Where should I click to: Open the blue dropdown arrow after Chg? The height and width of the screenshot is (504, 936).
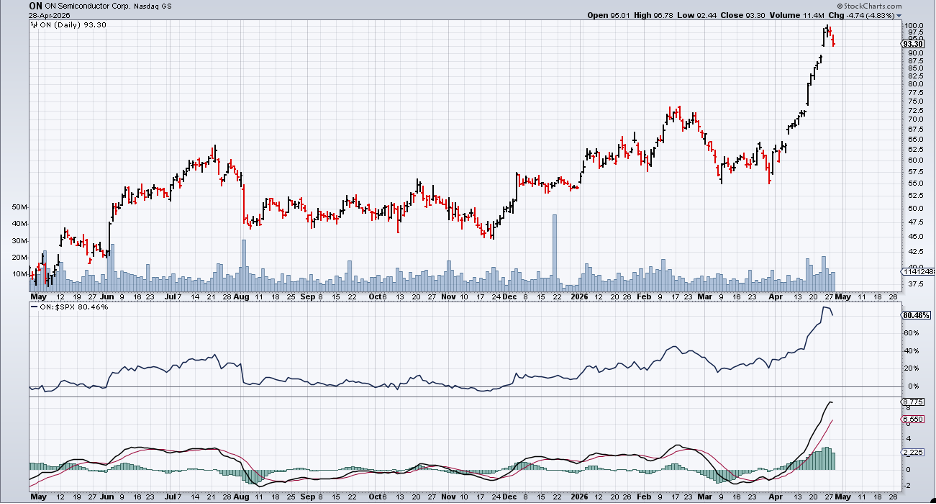pos(900,16)
